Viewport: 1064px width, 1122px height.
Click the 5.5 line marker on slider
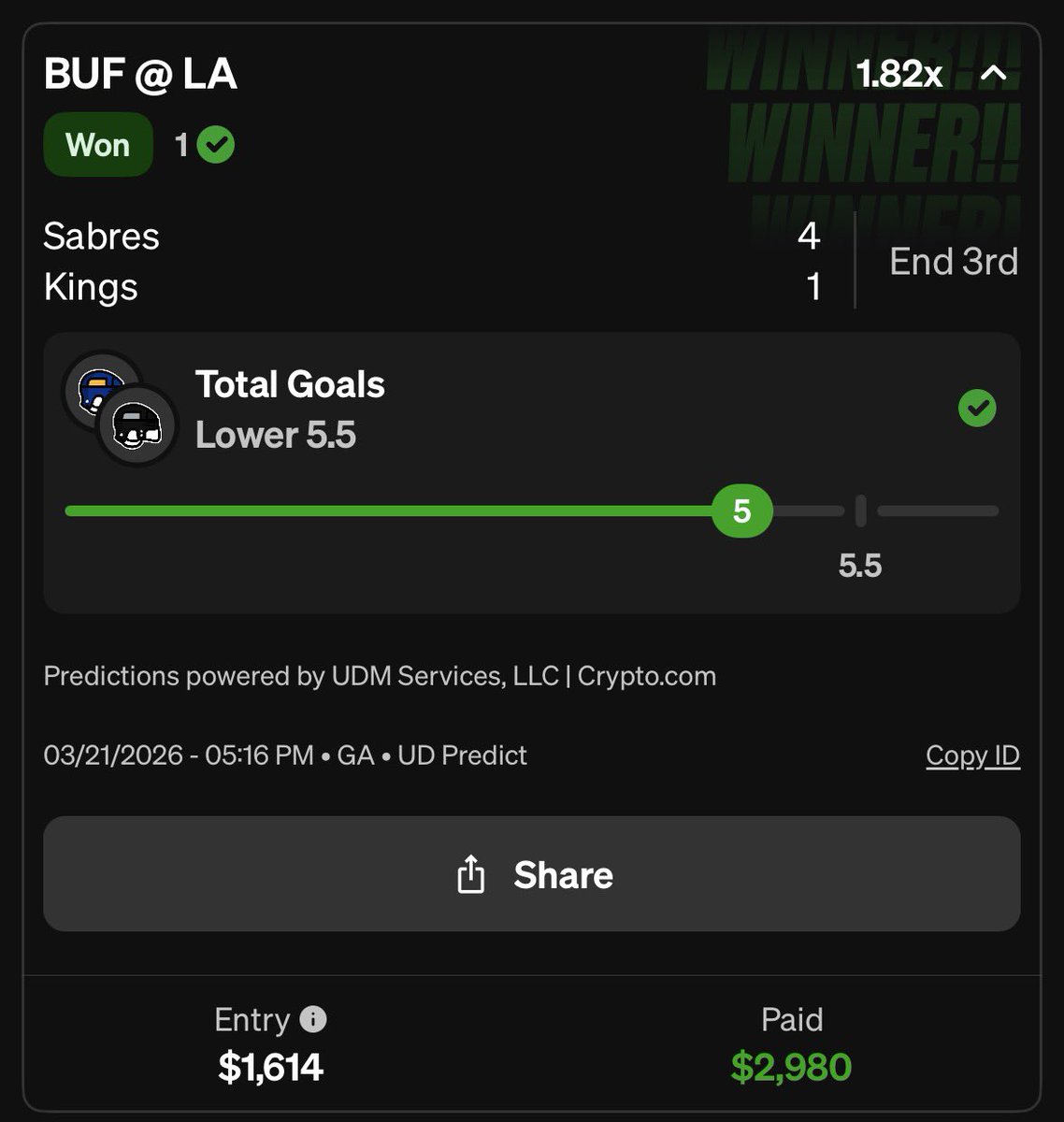[860, 511]
